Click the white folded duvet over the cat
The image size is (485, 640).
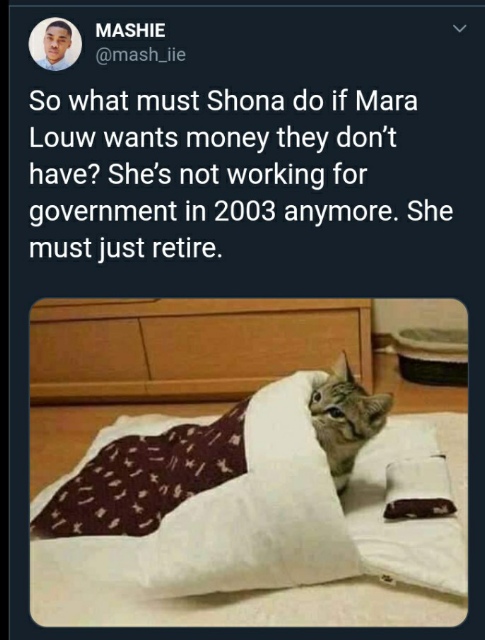click(x=261, y=490)
